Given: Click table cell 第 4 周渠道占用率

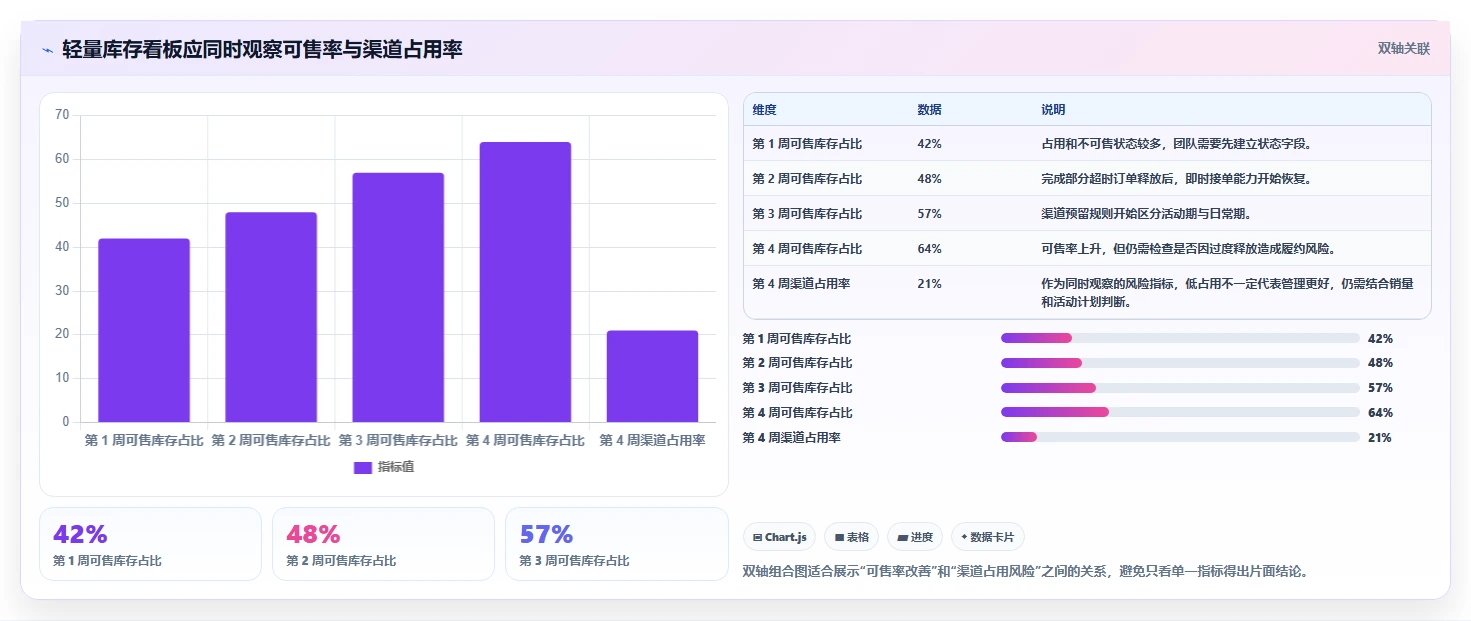Looking at the screenshot, I should pyautogui.click(x=801, y=284).
